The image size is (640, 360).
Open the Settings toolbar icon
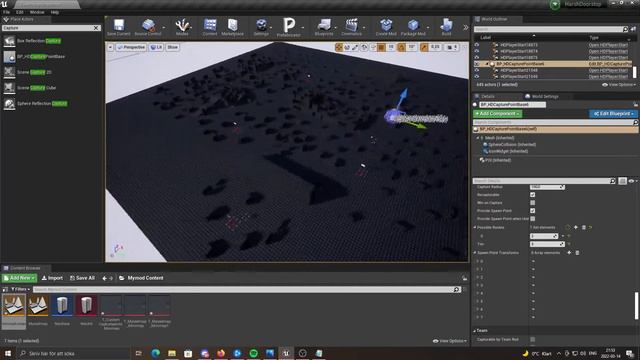pos(261,27)
